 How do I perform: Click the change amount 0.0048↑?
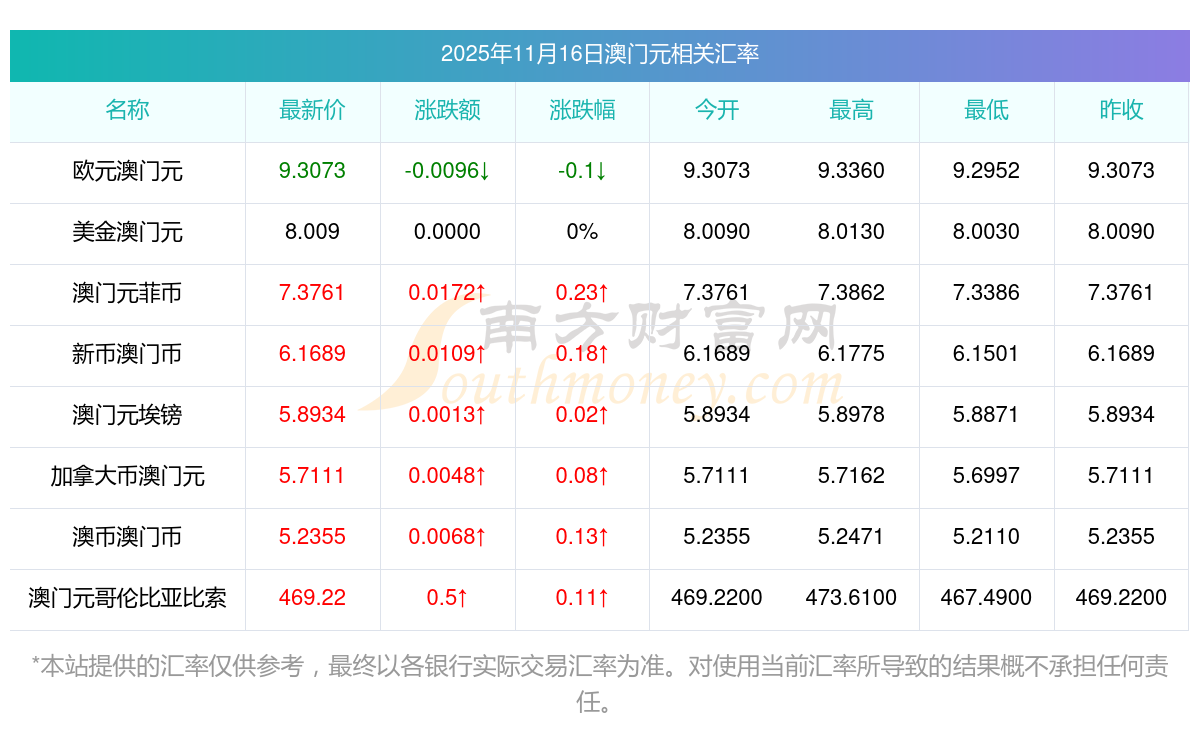pyautogui.click(x=447, y=476)
